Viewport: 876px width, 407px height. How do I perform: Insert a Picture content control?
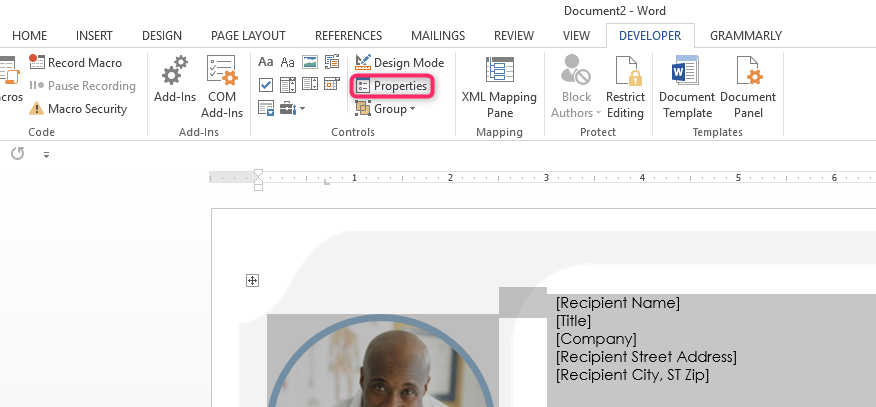[310, 62]
